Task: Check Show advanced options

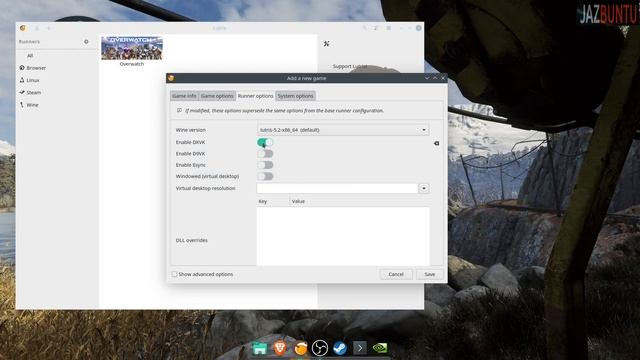Action: [x=174, y=274]
